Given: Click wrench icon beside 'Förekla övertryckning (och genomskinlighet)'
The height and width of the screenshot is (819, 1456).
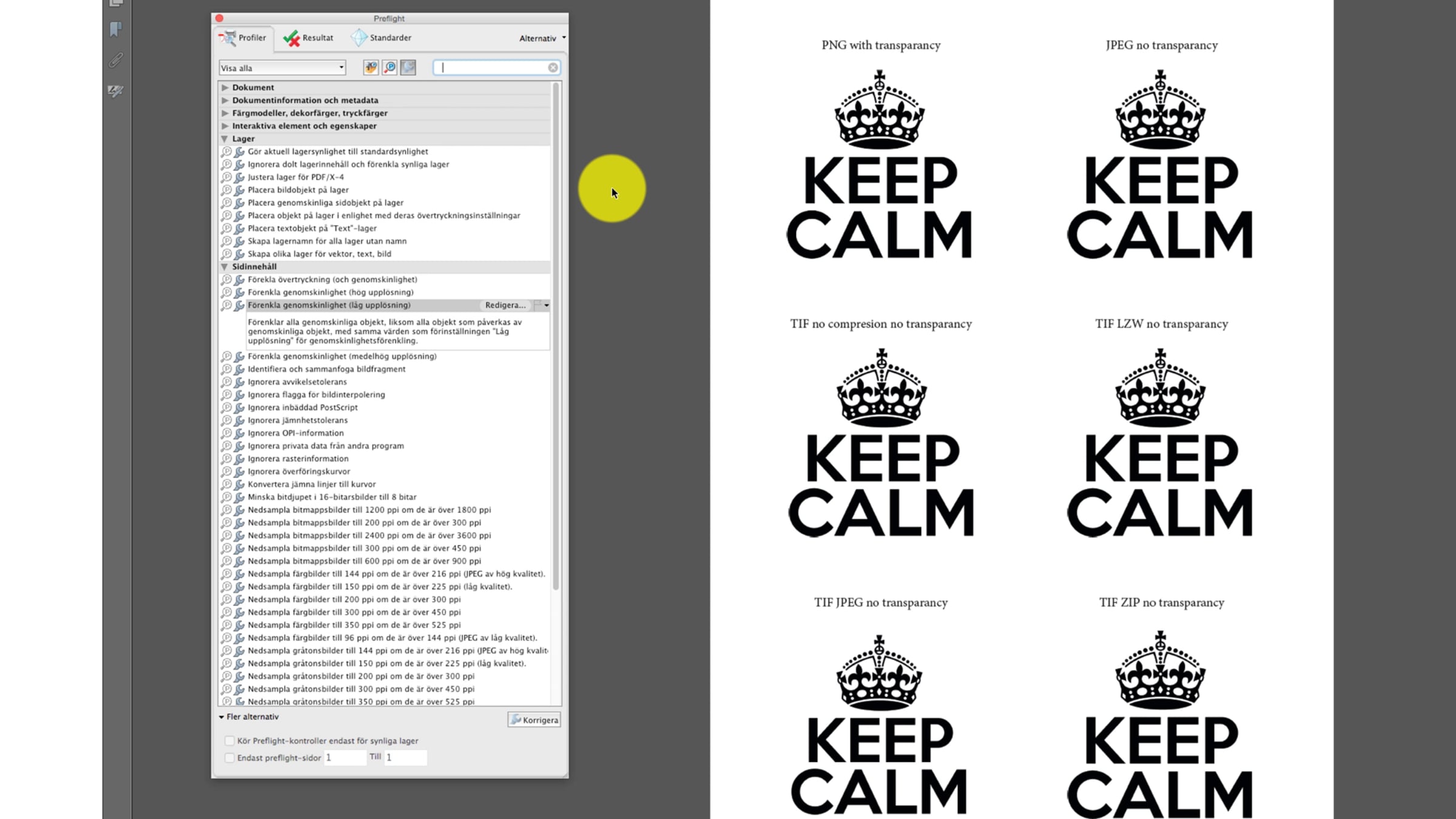Looking at the screenshot, I should click(240, 280).
